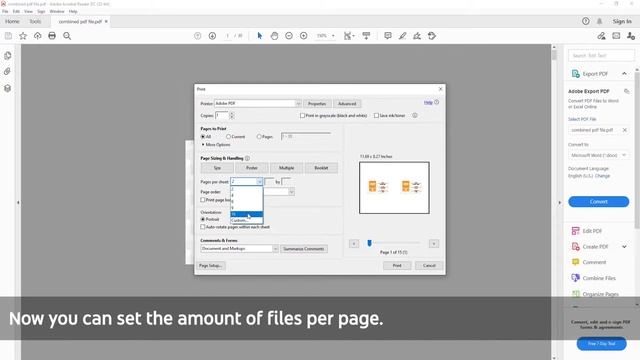Toggle Print page border checkbox
640x360 pixels.
[203, 200]
